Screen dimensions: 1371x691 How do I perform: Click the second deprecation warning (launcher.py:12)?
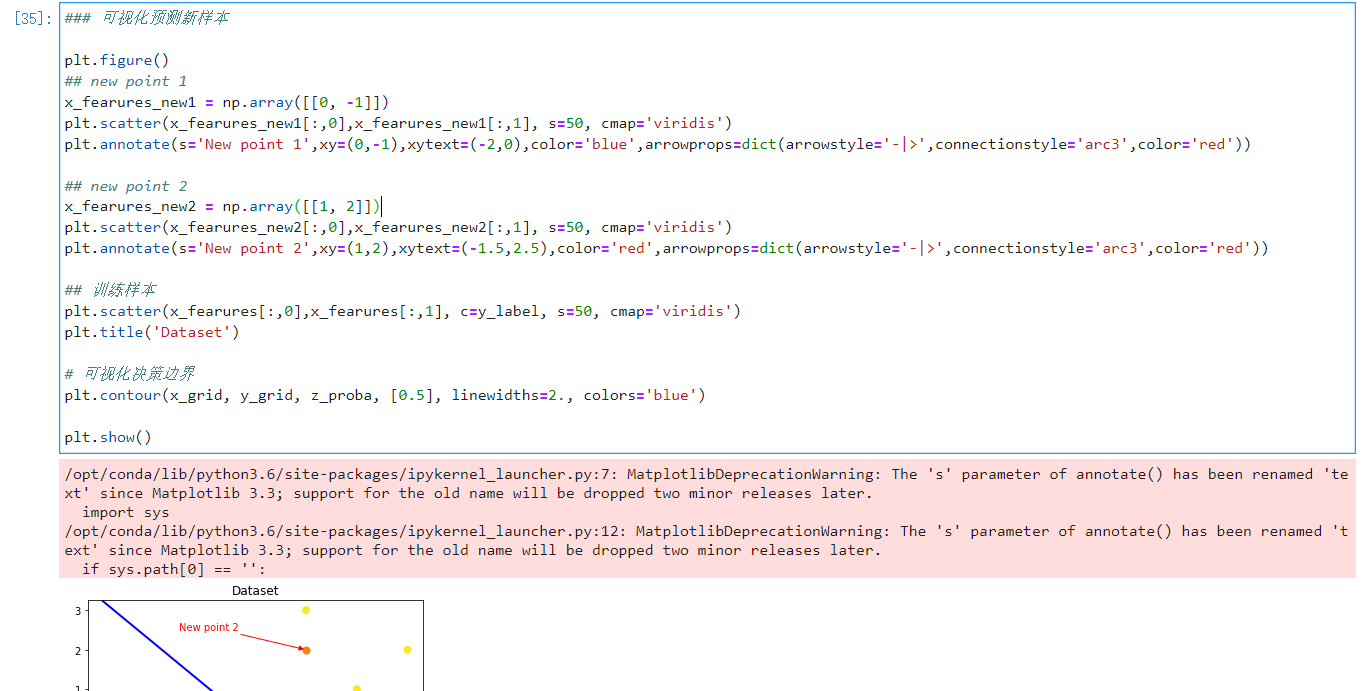pos(704,541)
